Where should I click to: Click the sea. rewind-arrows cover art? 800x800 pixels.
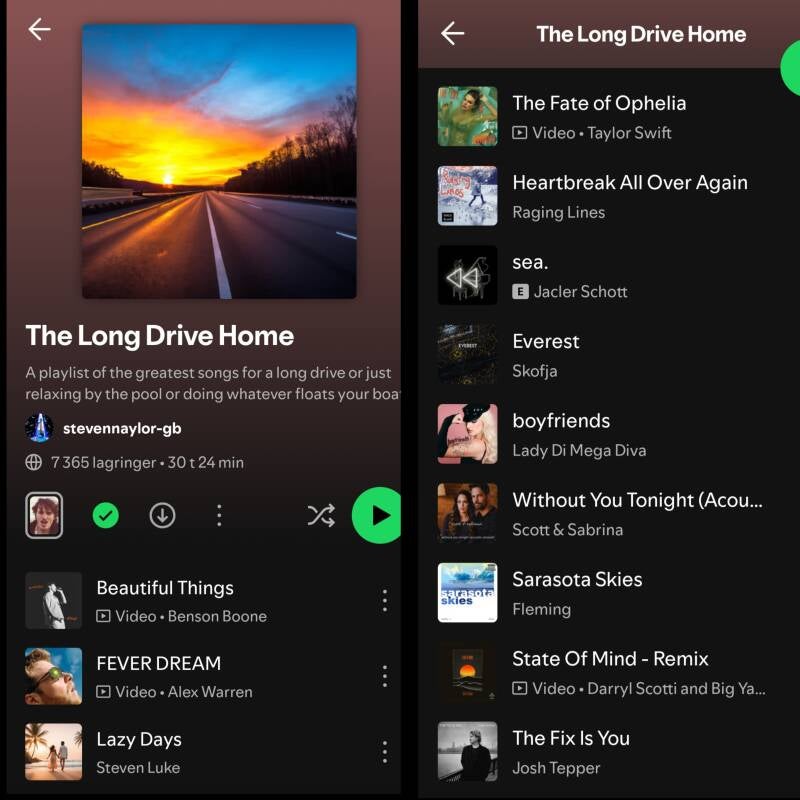467,275
